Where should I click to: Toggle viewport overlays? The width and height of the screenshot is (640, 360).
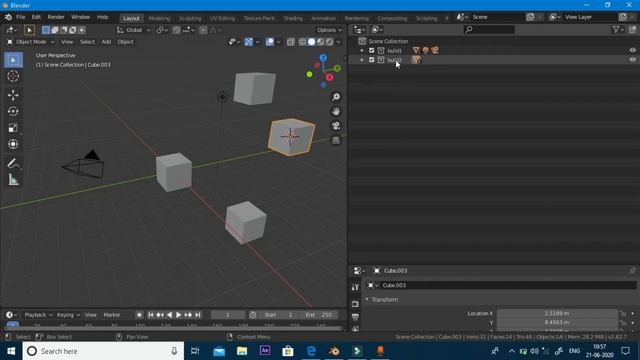point(270,42)
